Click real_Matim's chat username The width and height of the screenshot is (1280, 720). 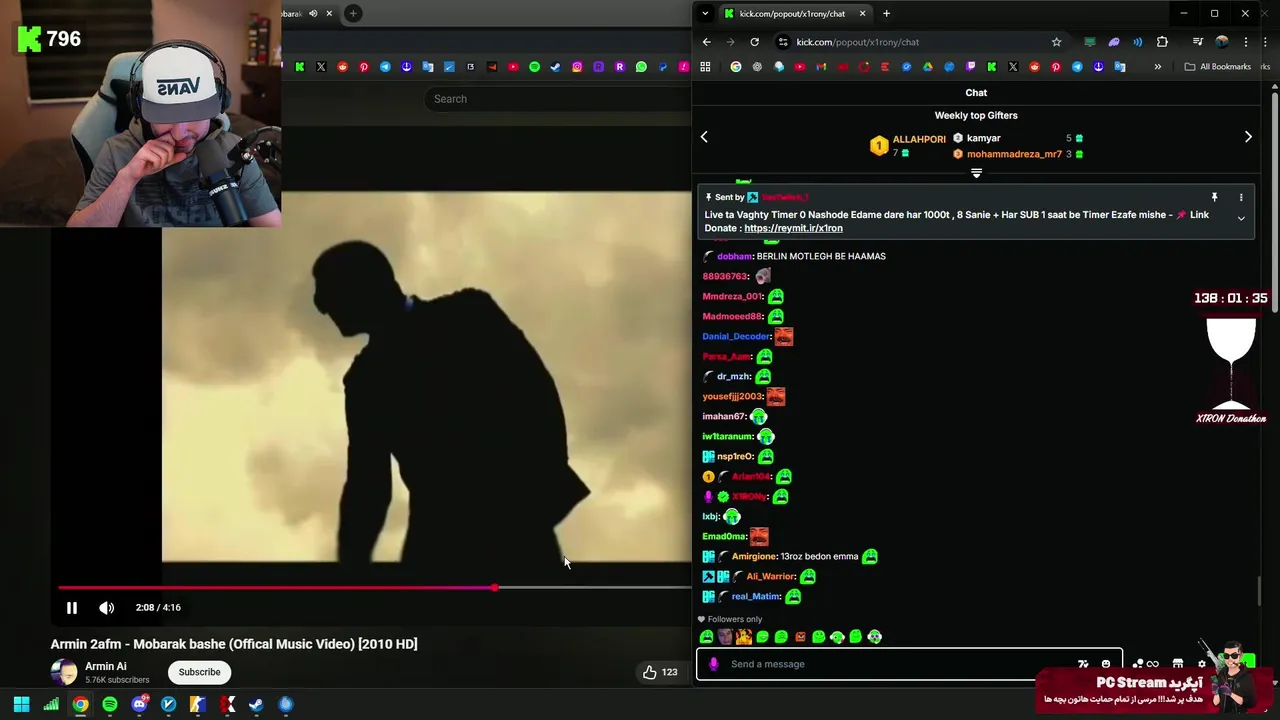755,596
